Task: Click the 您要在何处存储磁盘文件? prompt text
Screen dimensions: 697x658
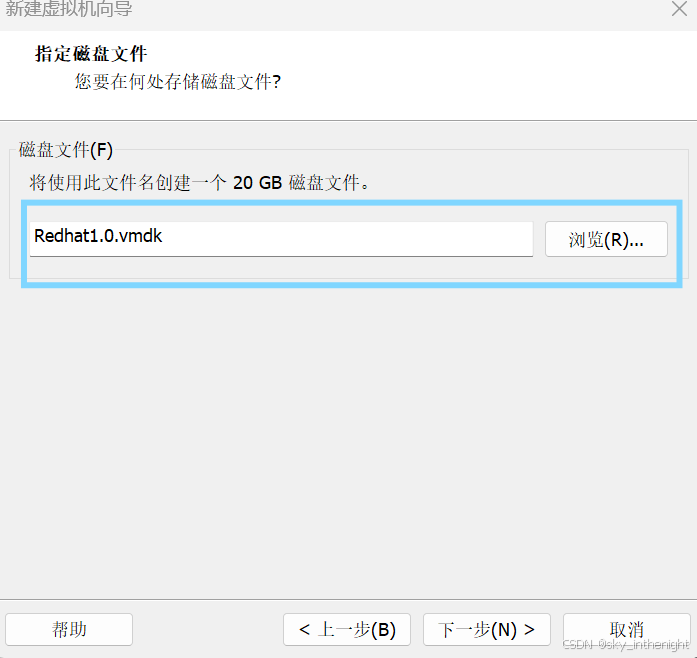Action: [178, 82]
